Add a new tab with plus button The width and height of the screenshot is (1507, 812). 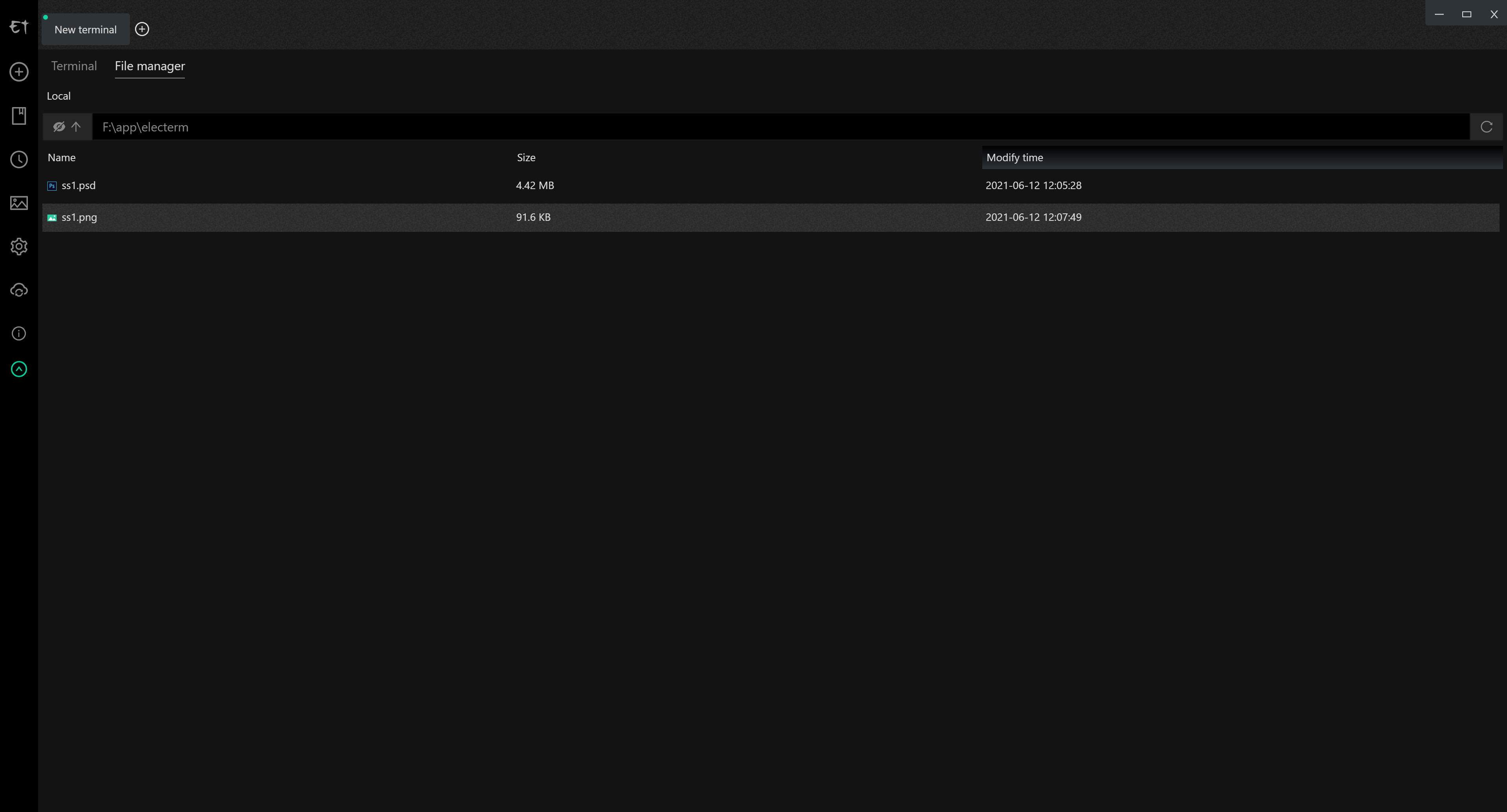pos(142,29)
